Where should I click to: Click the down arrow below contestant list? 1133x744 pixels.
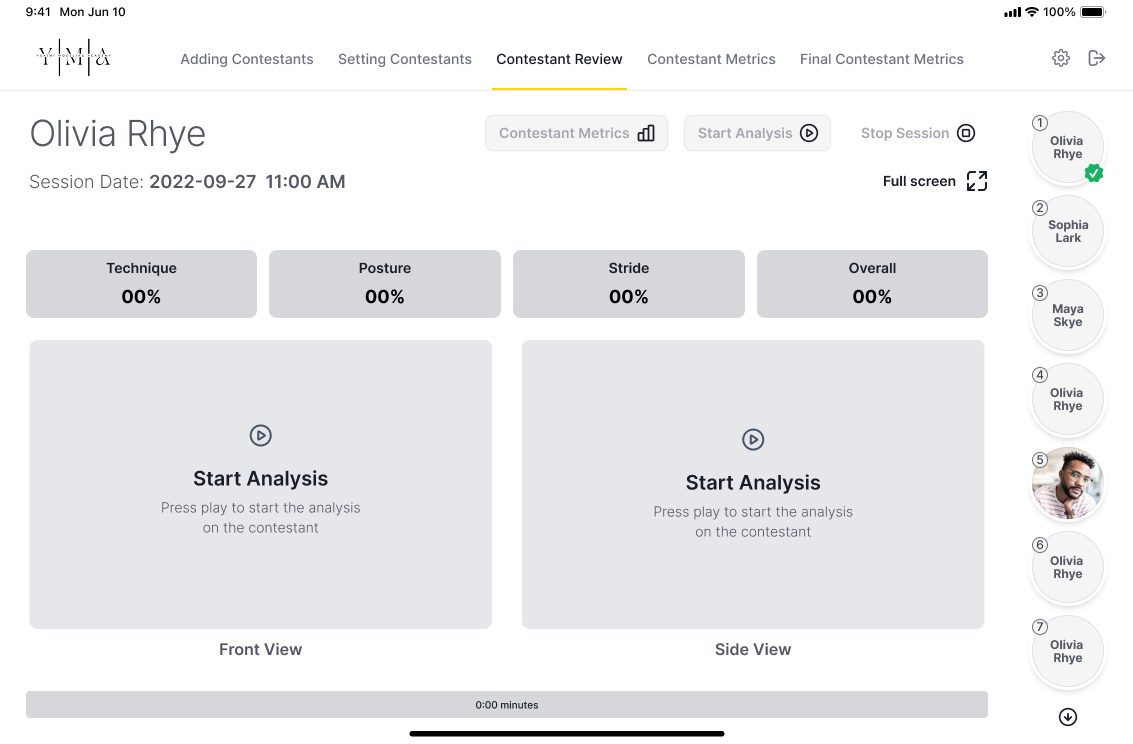tap(1067, 717)
